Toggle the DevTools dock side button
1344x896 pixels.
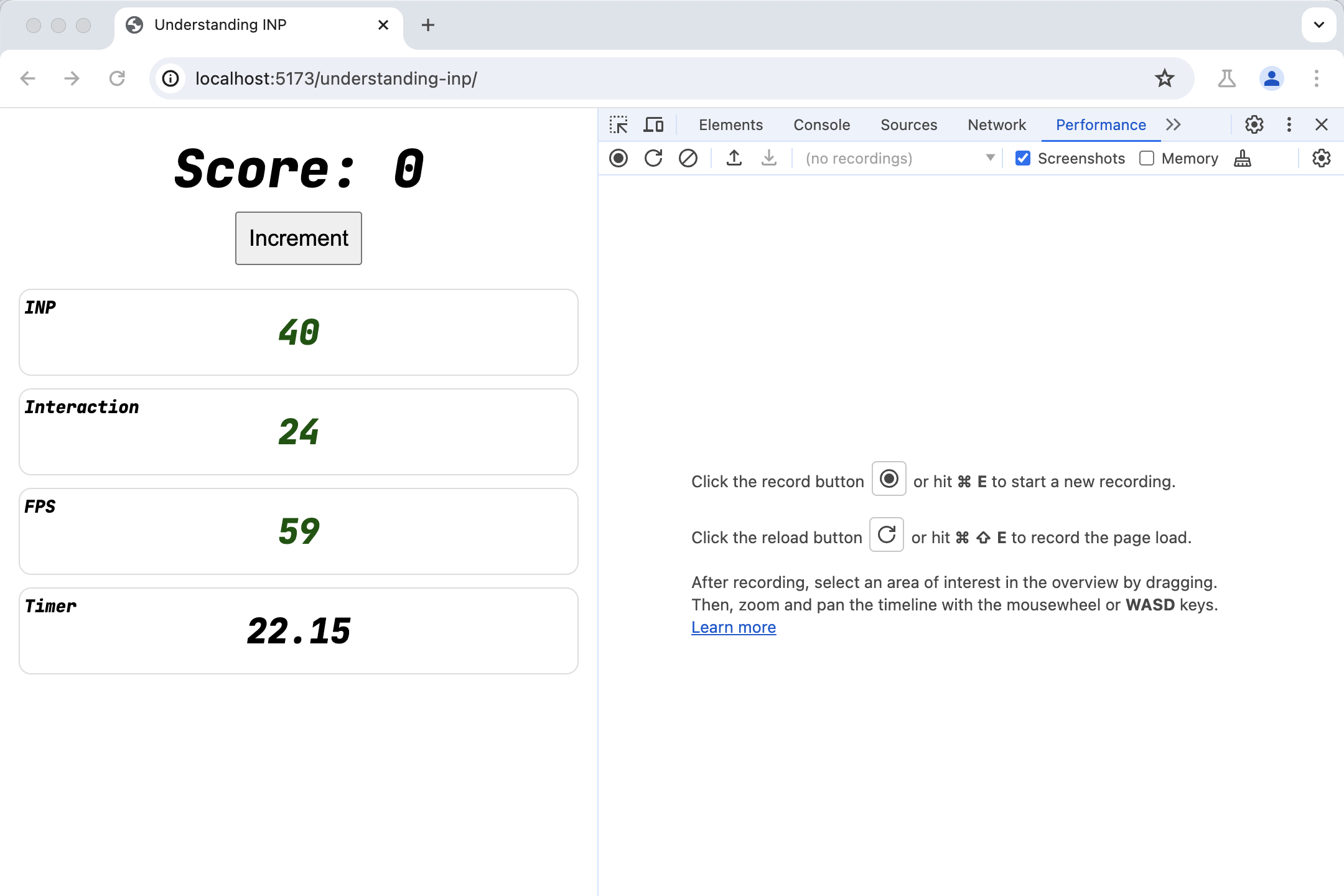click(1289, 124)
